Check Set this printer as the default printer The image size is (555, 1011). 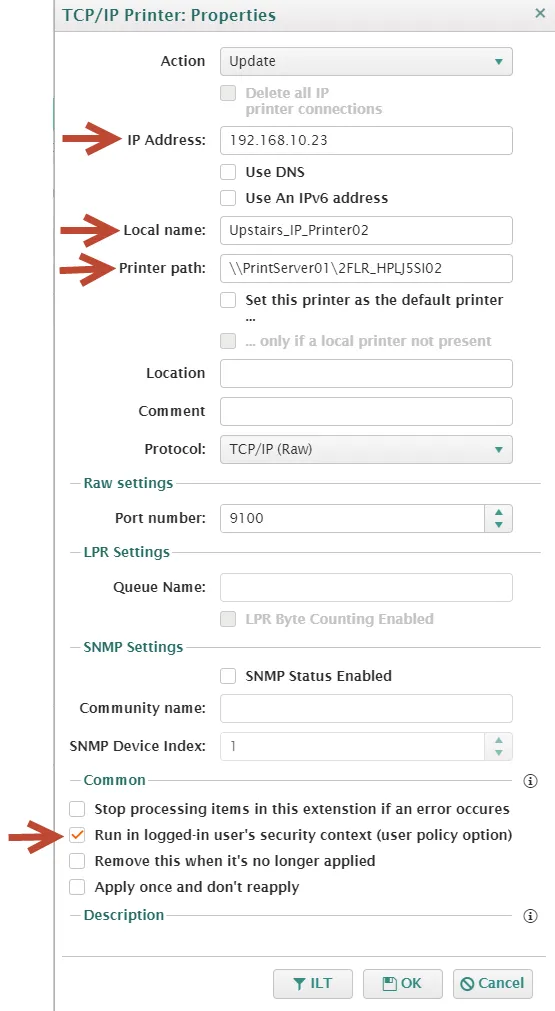coord(228,300)
